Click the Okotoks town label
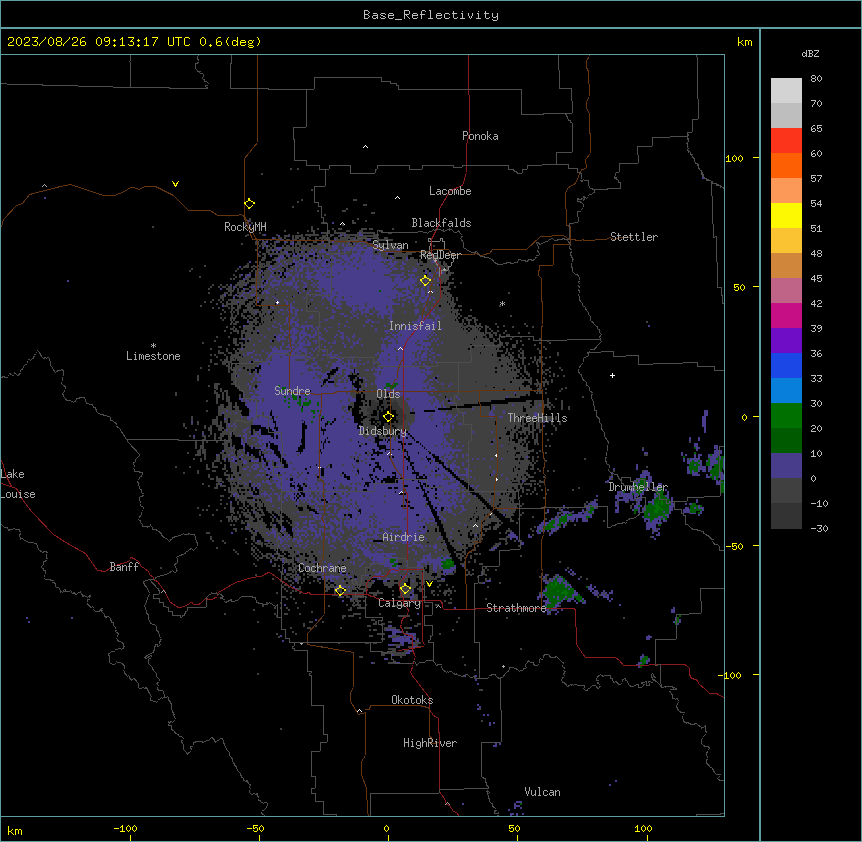 click(412, 700)
